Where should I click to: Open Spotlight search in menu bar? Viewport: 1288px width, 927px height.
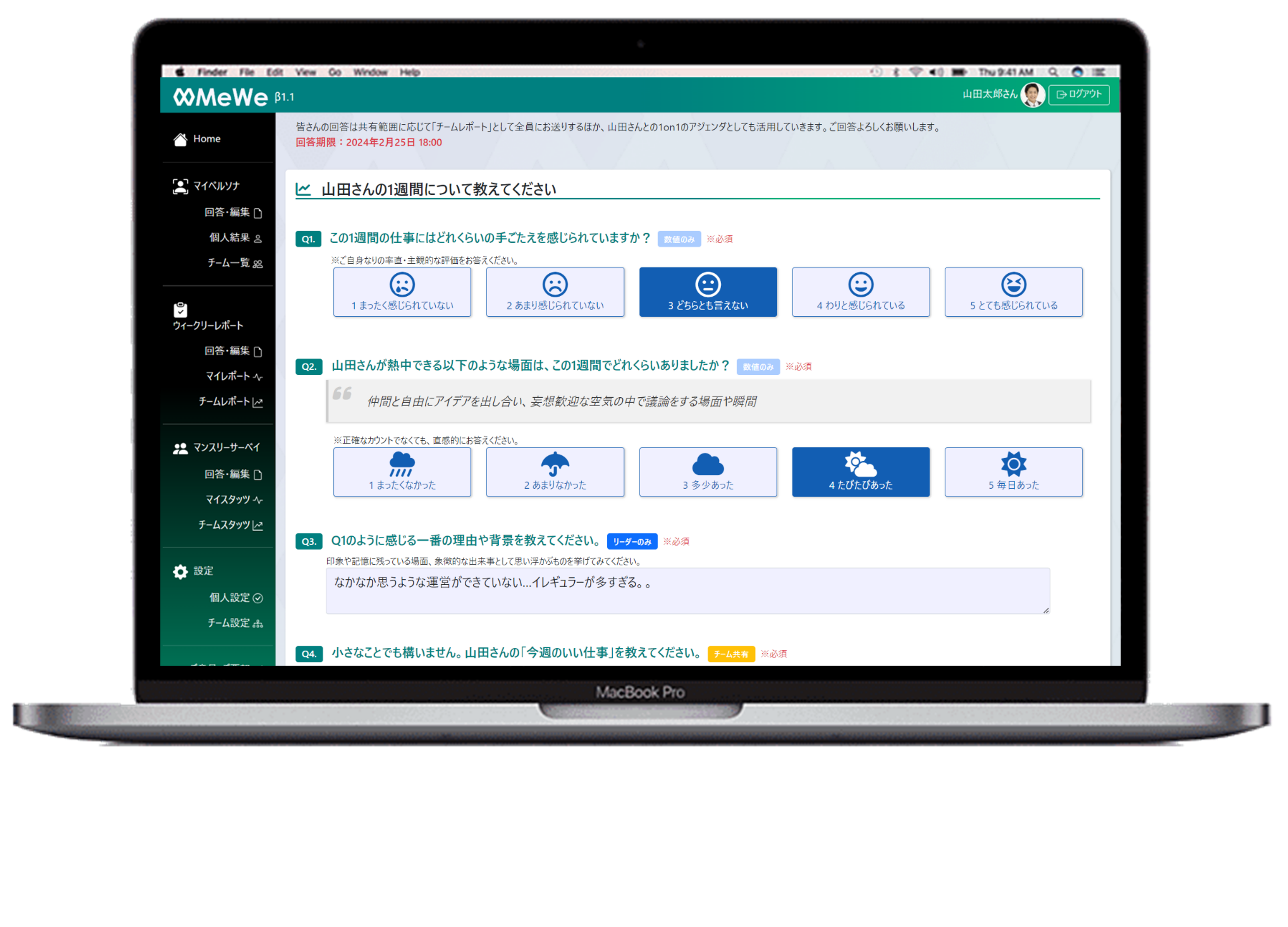coord(1052,72)
